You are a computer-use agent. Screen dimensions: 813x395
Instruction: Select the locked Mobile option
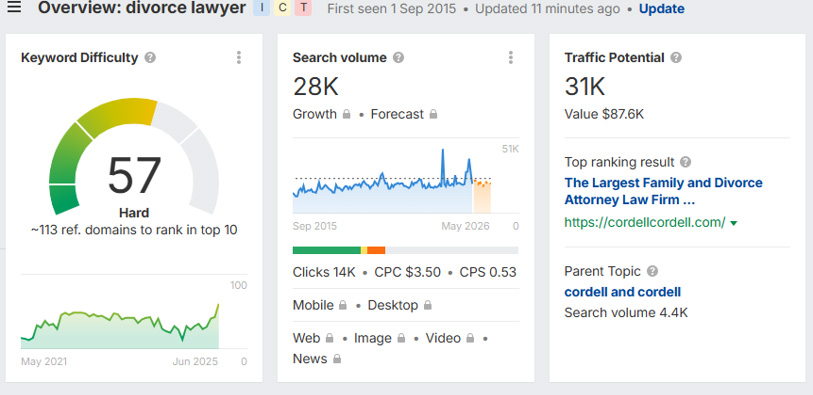tap(319, 305)
